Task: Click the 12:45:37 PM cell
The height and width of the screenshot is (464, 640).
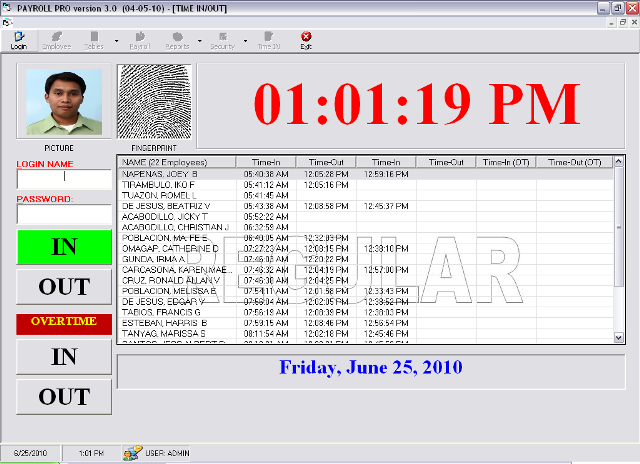Action: click(386, 206)
